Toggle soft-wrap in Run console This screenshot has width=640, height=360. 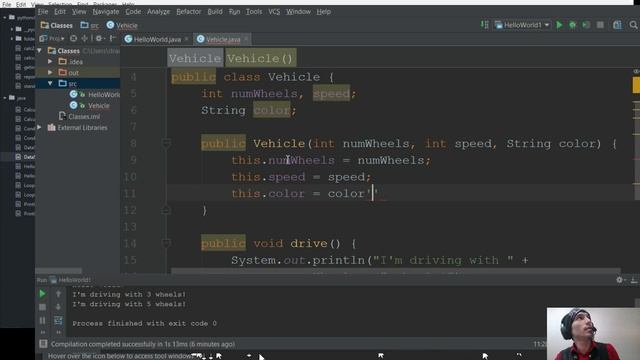(x=58, y=321)
